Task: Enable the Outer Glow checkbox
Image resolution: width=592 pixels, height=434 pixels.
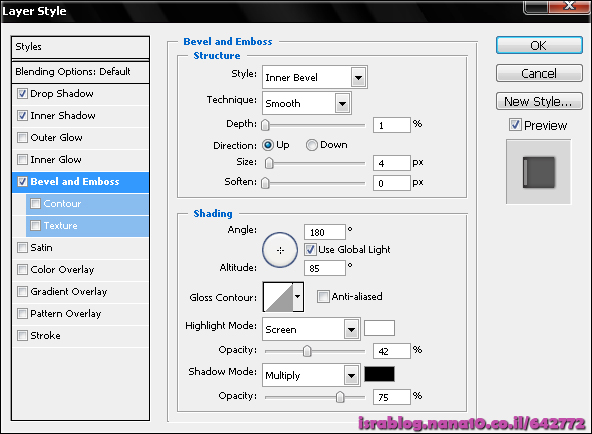Action: [22, 137]
